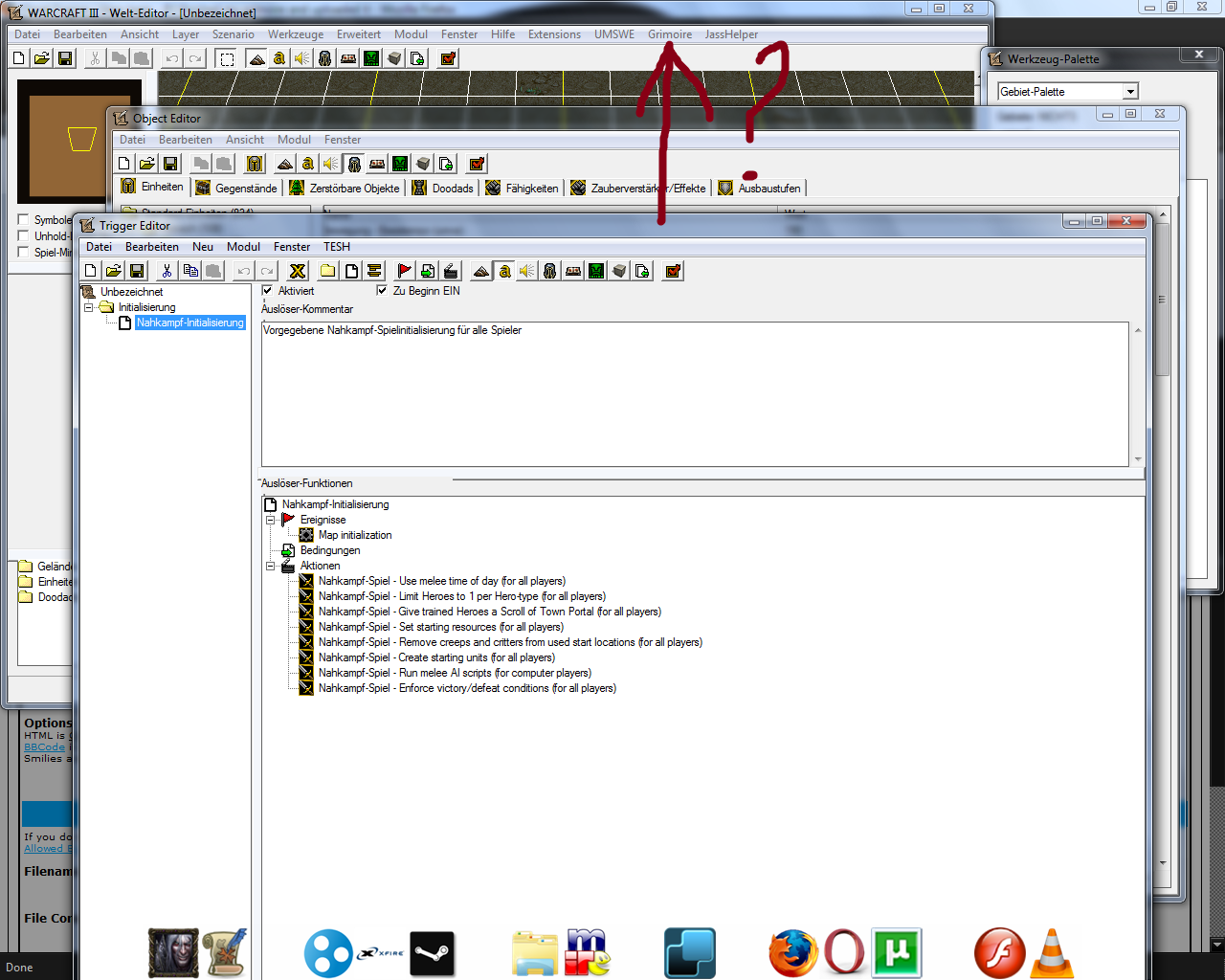Viewport: 1225px width, 980px height.
Task: Click the BBCode link in browser
Action: pyautogui.click(x=45, y=747)
